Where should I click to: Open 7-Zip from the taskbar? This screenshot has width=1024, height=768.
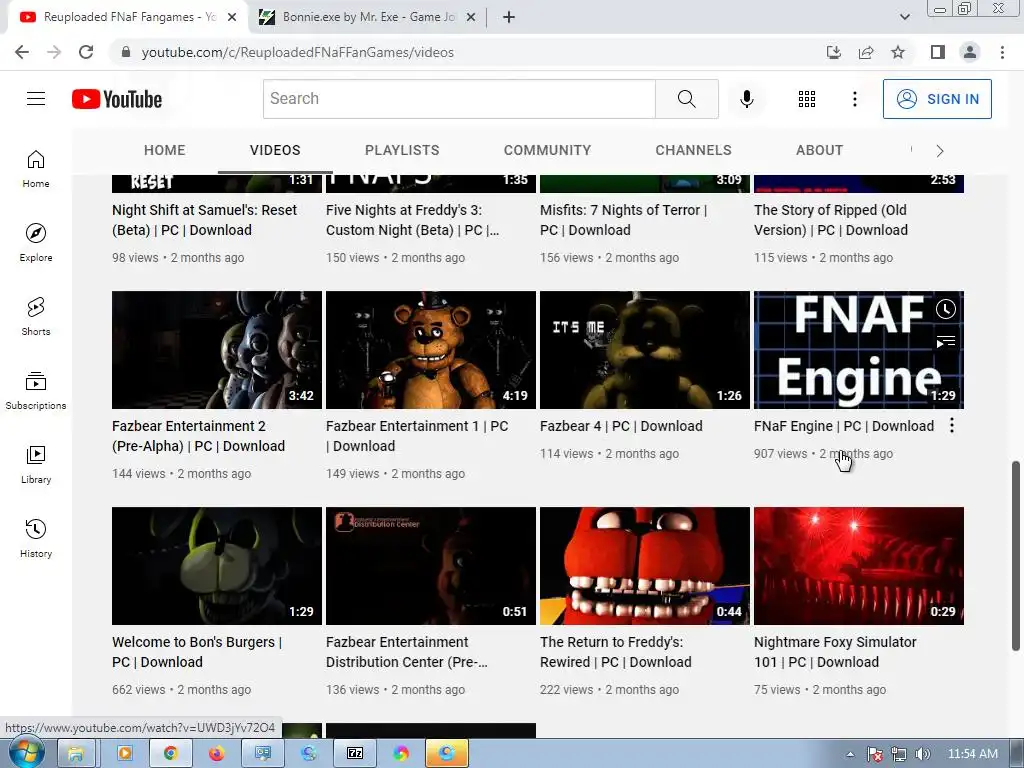click(x=355, y=754)
